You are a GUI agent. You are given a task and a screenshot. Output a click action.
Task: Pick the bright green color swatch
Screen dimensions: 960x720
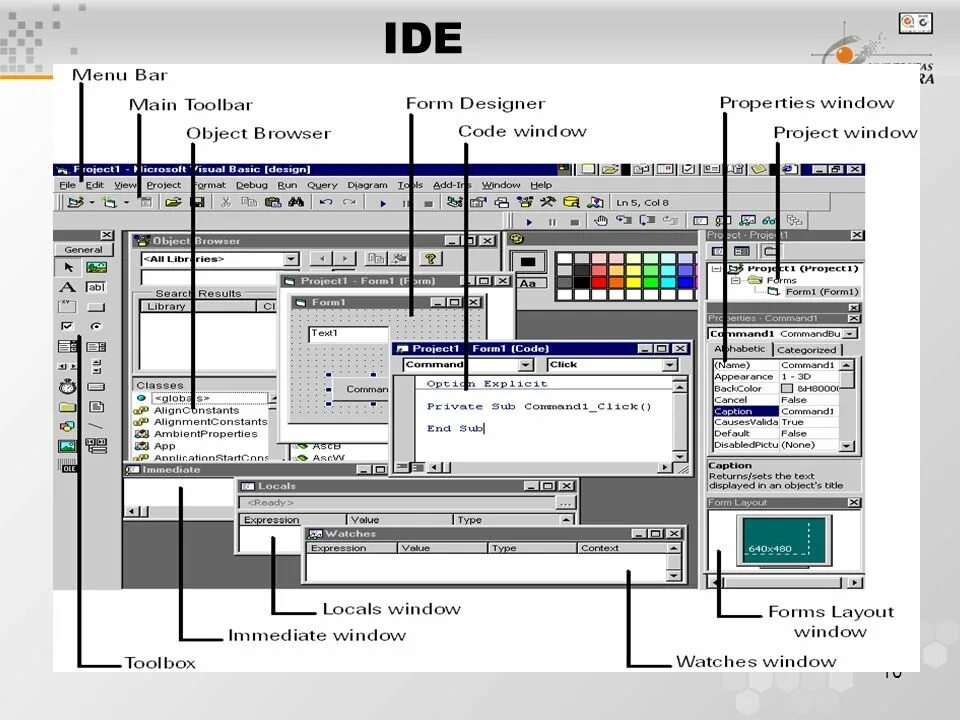[x=650, y=282]
